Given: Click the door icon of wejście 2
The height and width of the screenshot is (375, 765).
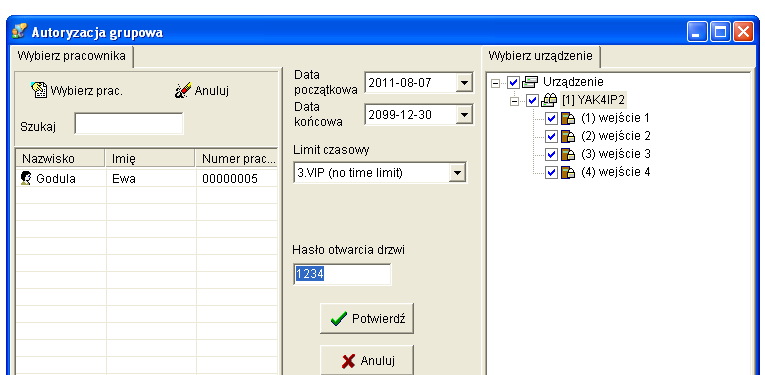Looking at the screenshot, I should coord(568,136).
